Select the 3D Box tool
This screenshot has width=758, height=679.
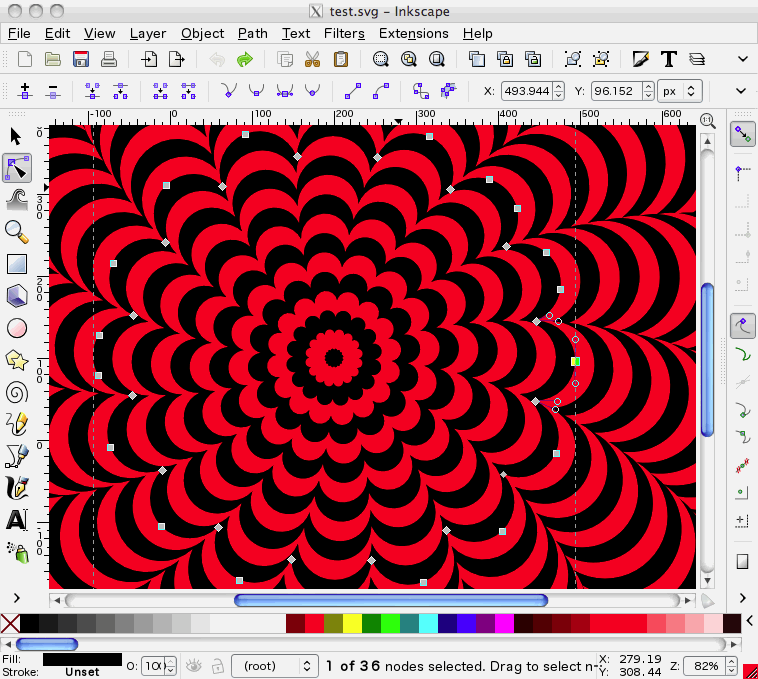click(x=17, y=295)
